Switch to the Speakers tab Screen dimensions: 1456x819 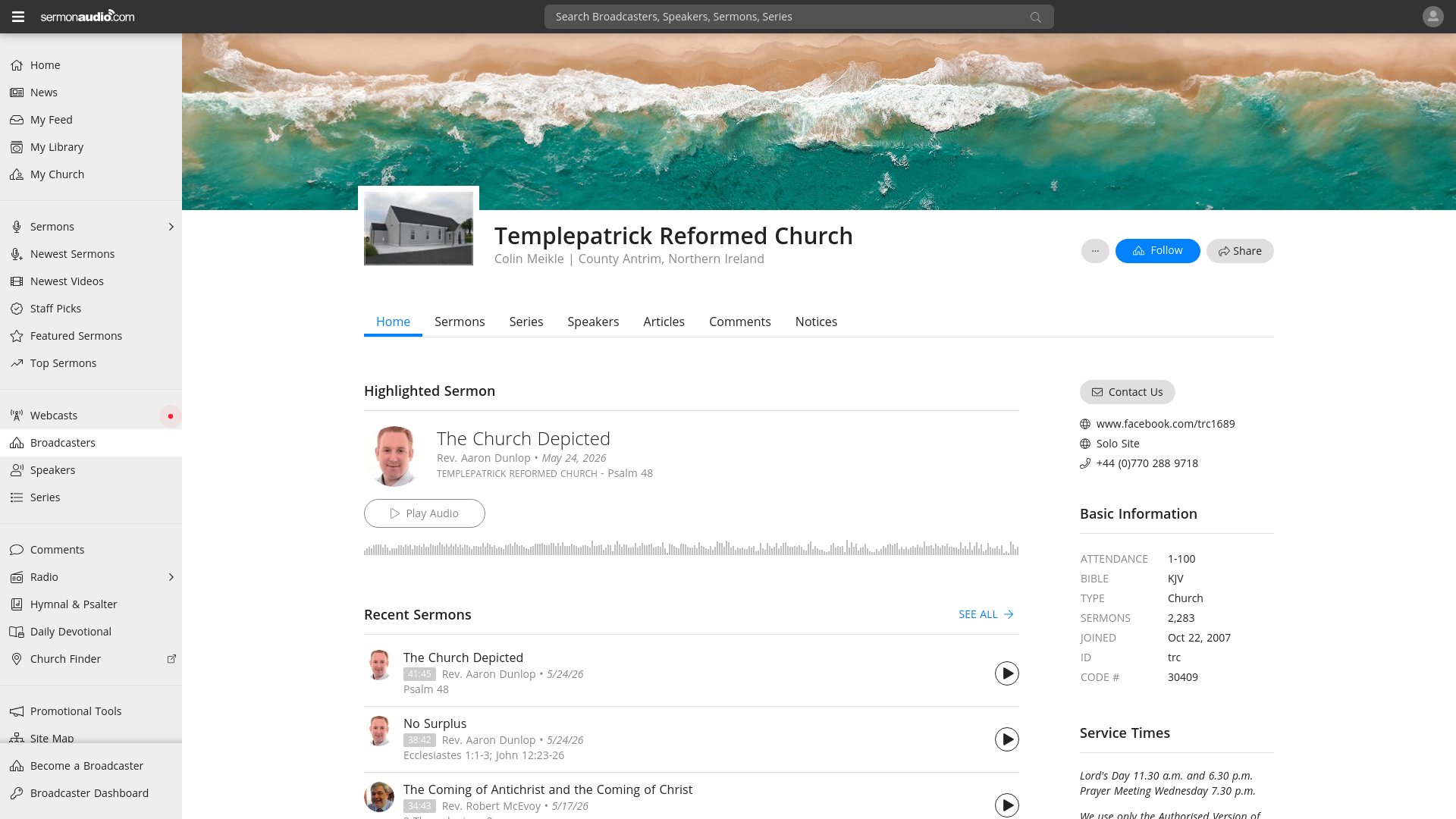click(593, 322)
